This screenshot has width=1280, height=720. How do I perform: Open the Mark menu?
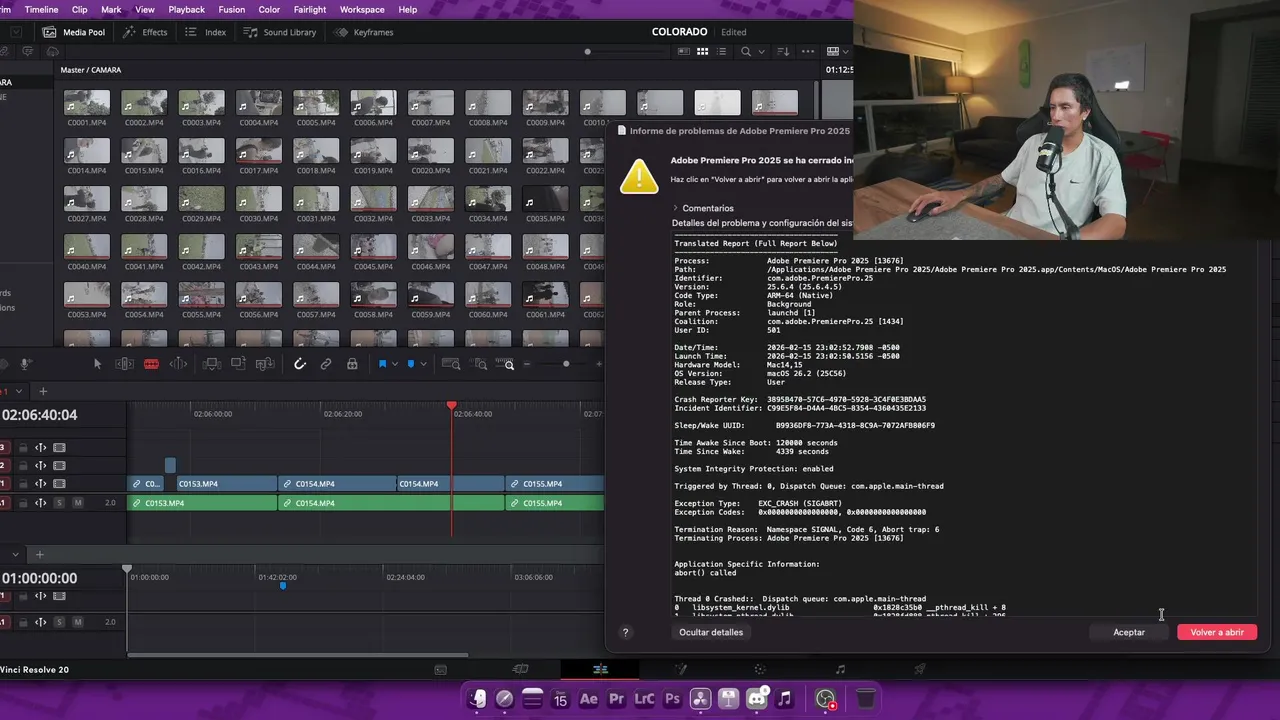[111, 9]
